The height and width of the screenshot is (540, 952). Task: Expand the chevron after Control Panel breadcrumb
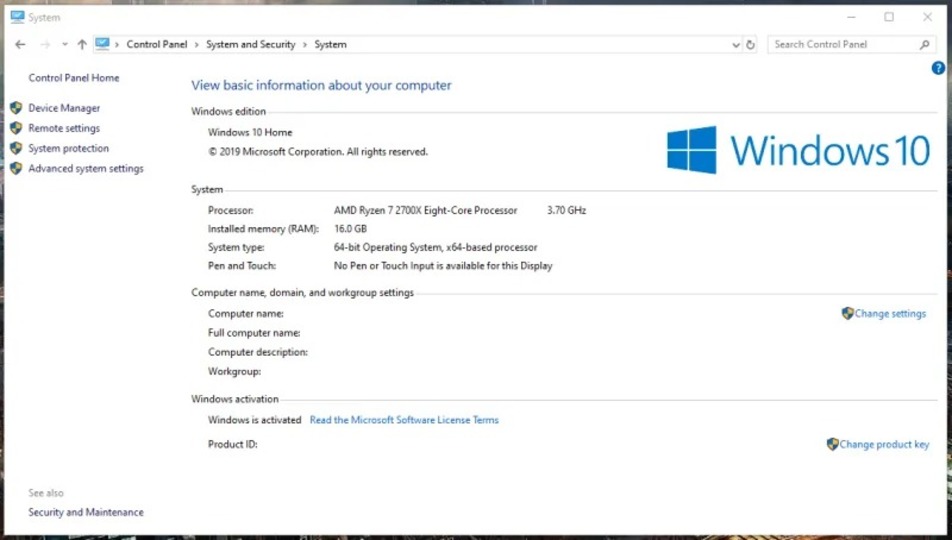pos(196,44)
